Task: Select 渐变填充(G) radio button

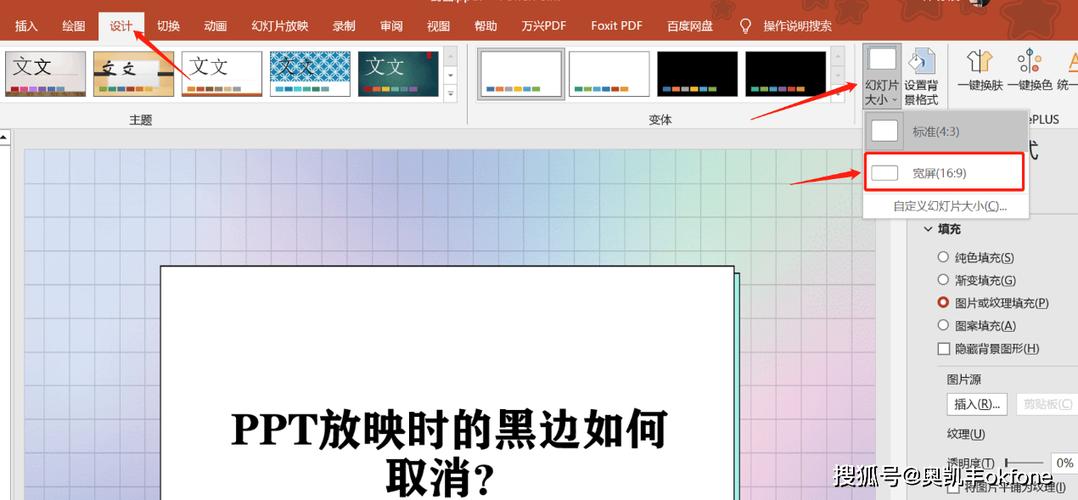Action: (x=943, y=280)
